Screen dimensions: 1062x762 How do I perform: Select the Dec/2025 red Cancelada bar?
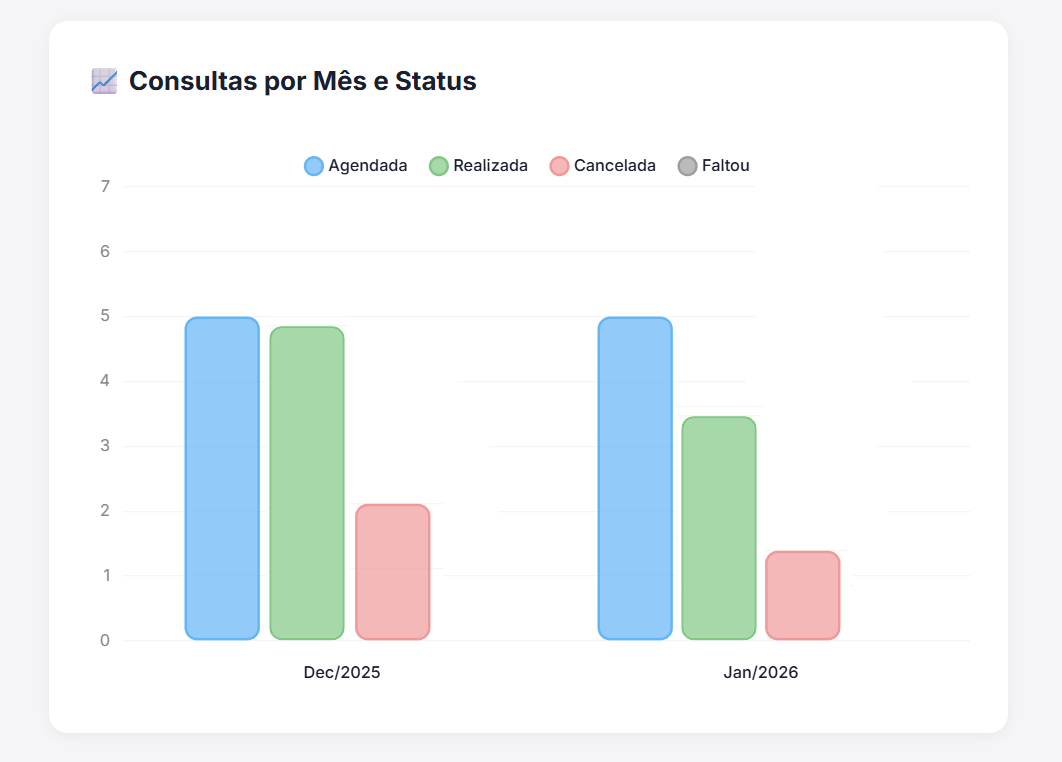click(x=393, y=572)
